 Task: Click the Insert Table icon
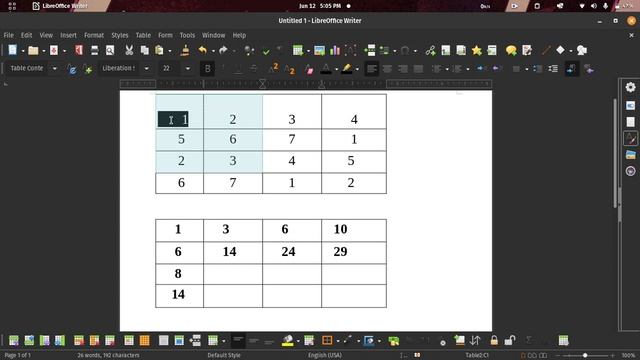pos(298,50)
